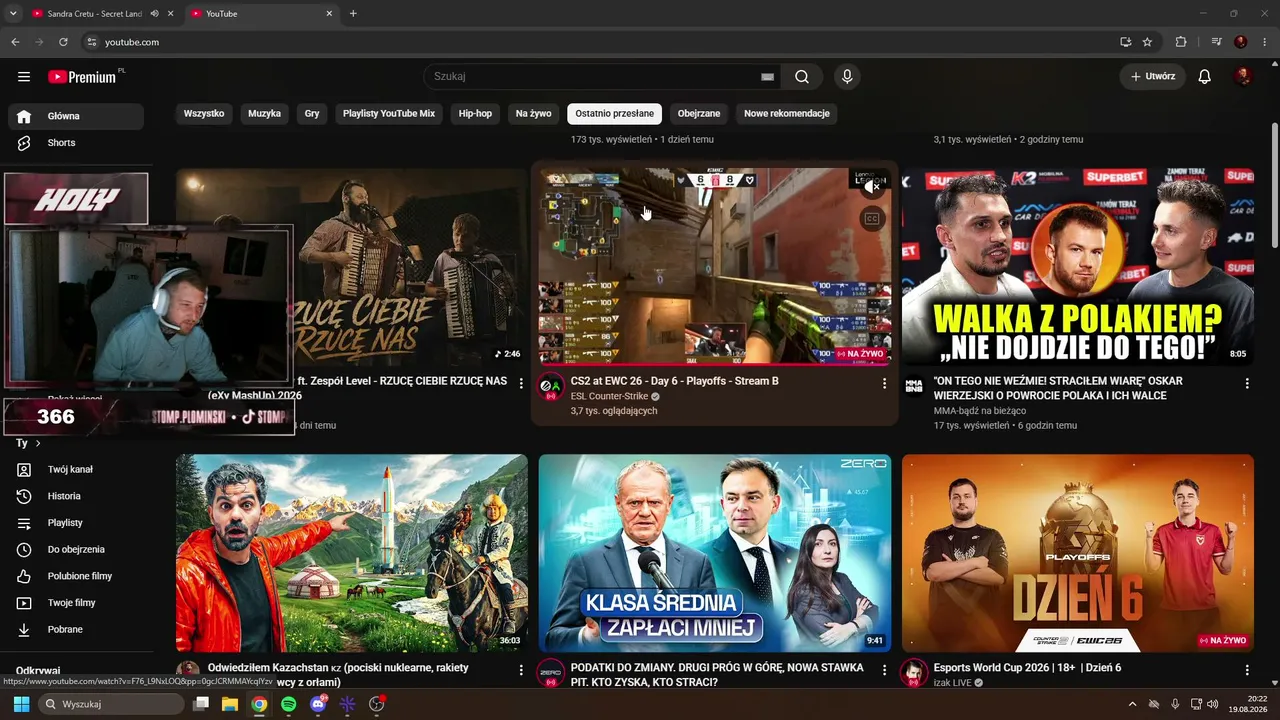Open Spotify from the taskbar
Screen dimensions: 1280x720
(288, 704)
